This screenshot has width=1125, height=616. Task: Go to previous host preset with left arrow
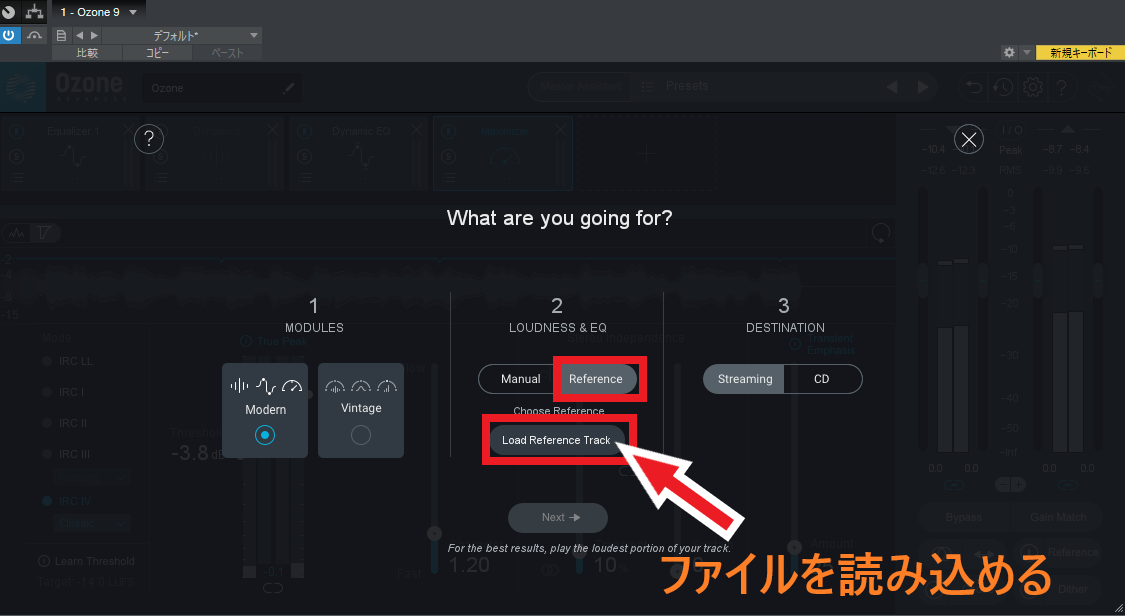pos(80,35)
